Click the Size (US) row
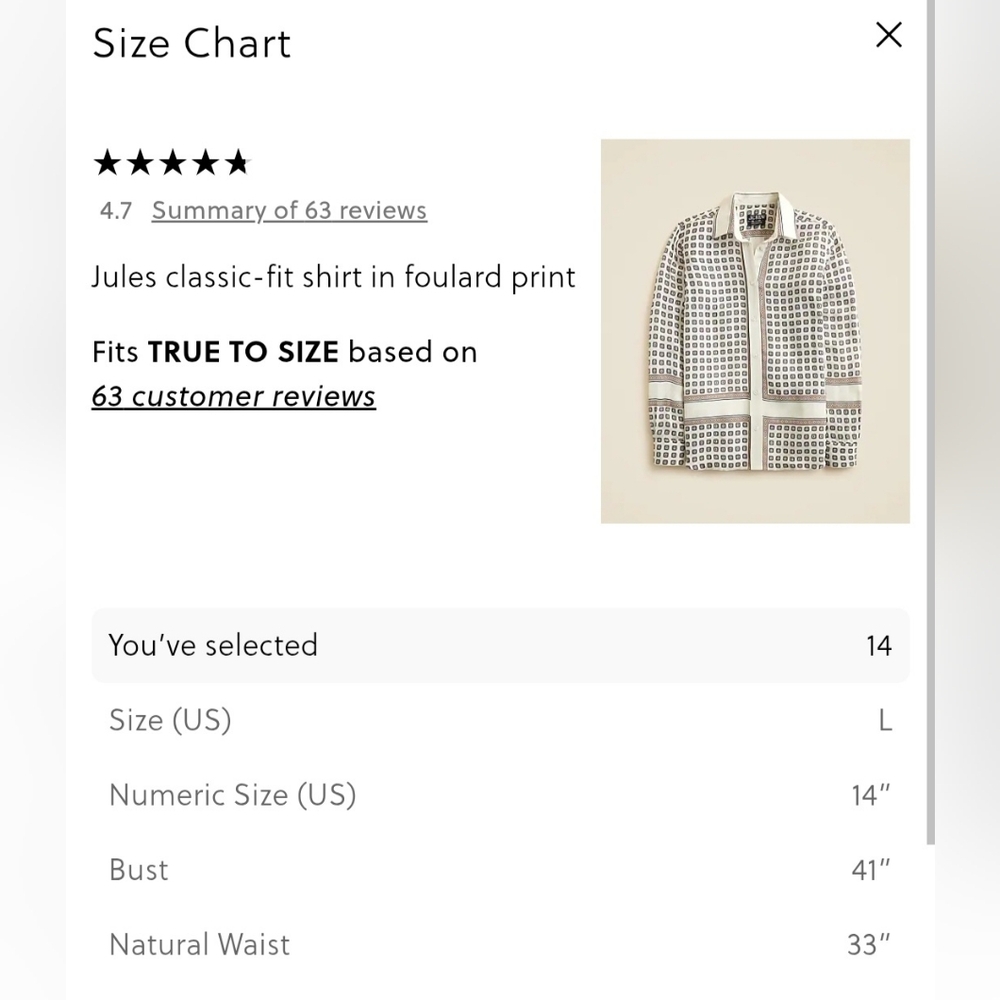1000x1000 pixels. tap(501, 720)
